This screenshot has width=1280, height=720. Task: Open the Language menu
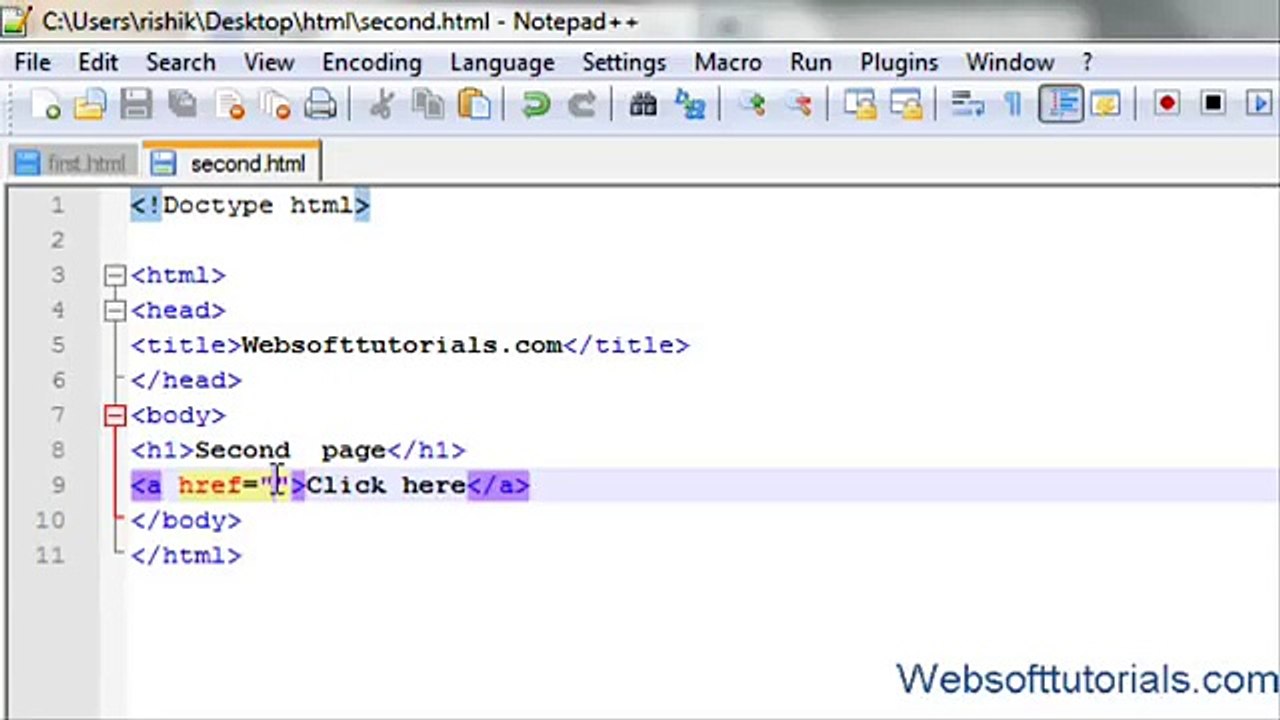[x=502, y=62]
